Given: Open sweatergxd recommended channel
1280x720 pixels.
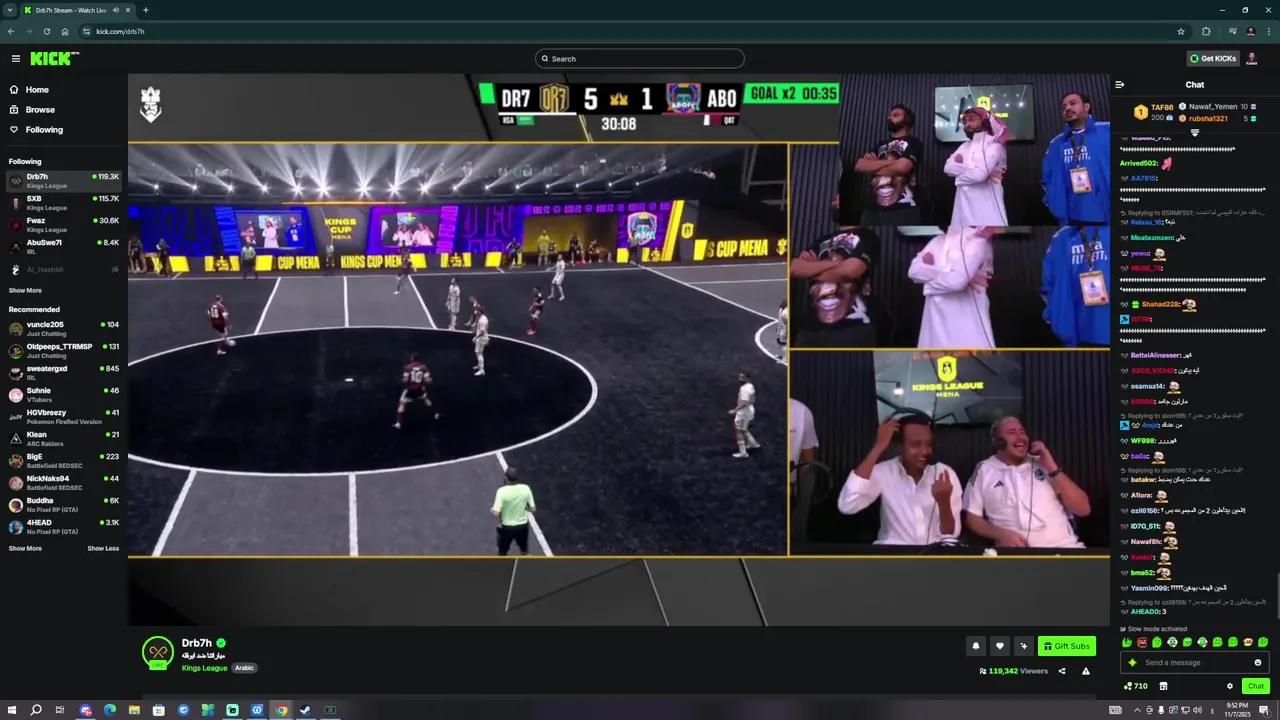Looking at the screenshot, I should [x=64, y=373].
